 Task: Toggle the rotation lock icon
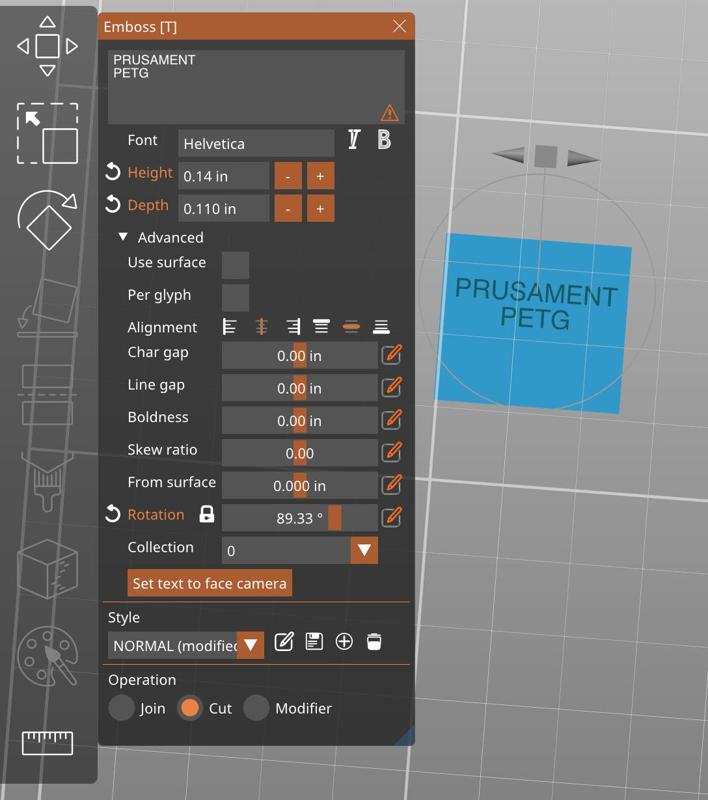pyautogui.click(x=207, y=514)
